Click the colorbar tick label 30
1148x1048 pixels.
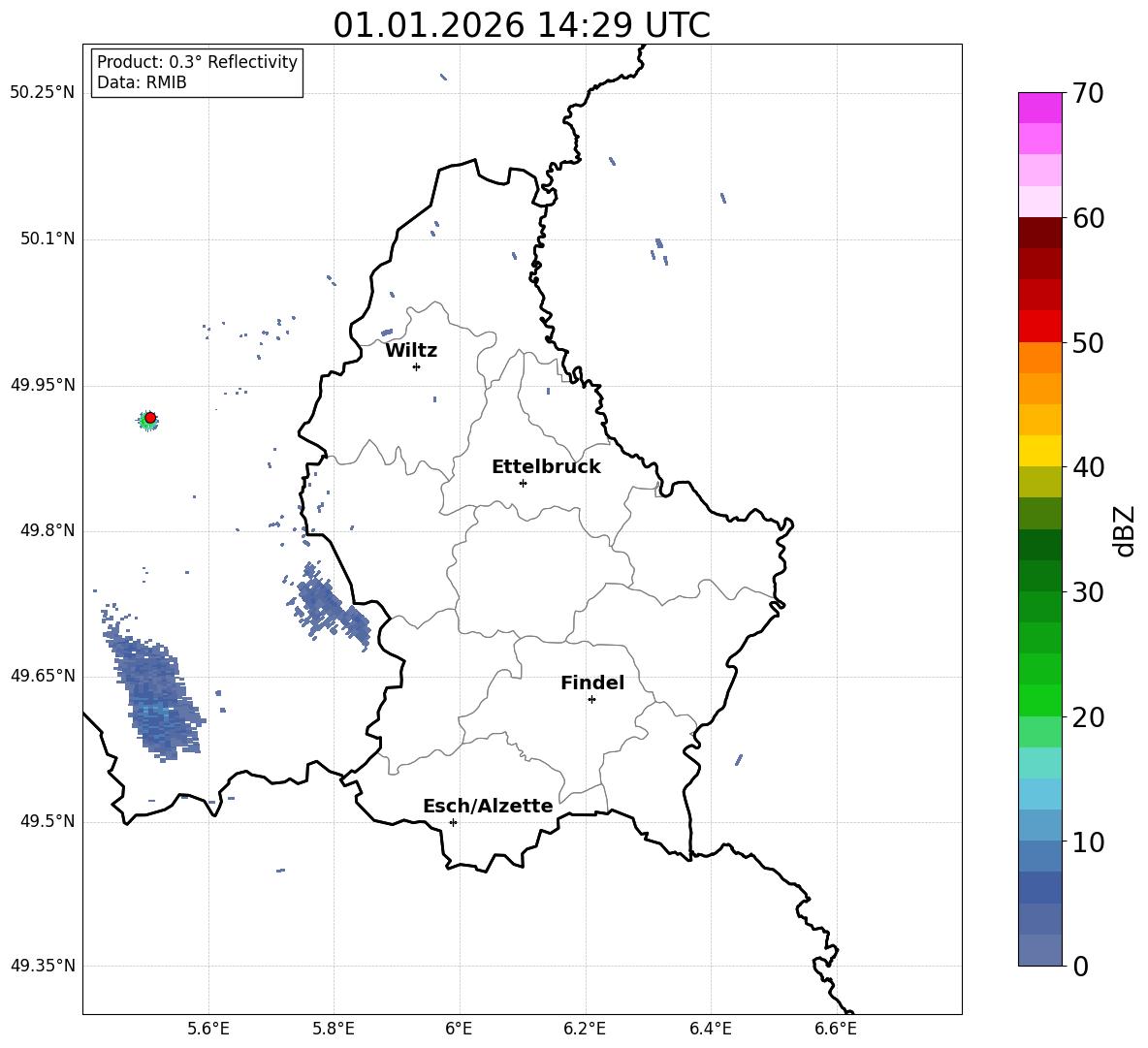coord(1088,592)
